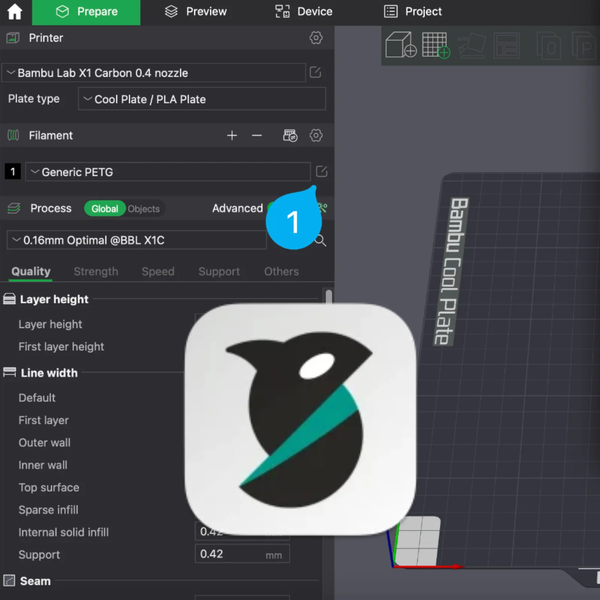This screenshot has width=600, height=600.
Task: Click the Sparse infill label
Action: point(48,510)
